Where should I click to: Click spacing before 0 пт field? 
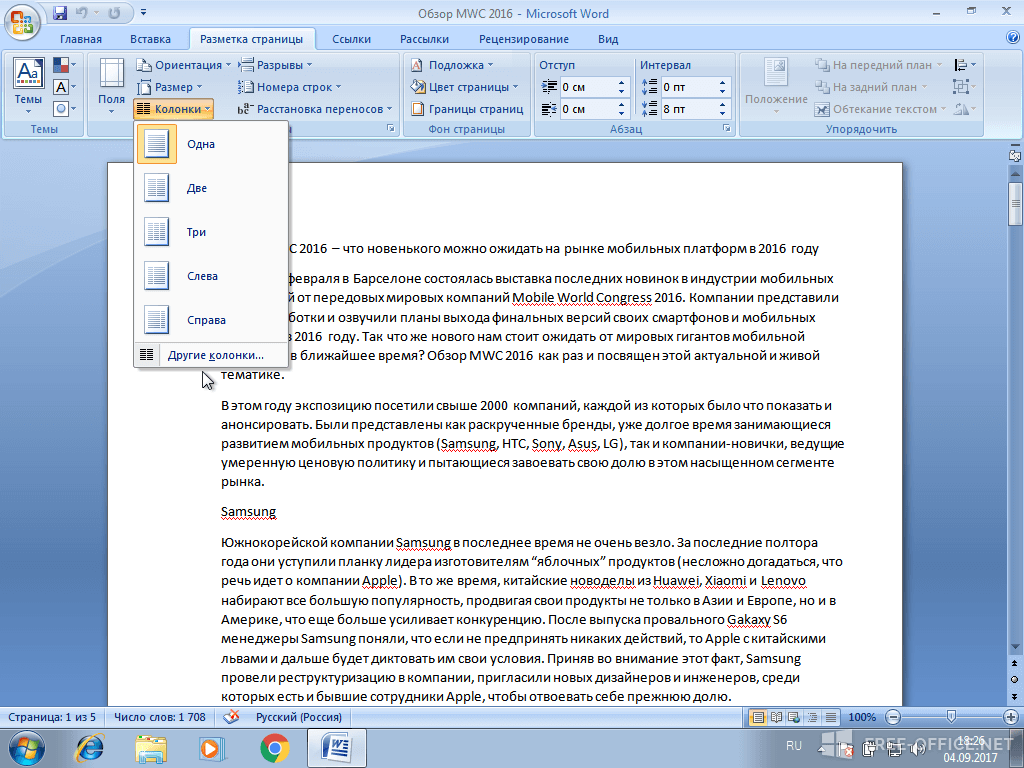(688, 87)
